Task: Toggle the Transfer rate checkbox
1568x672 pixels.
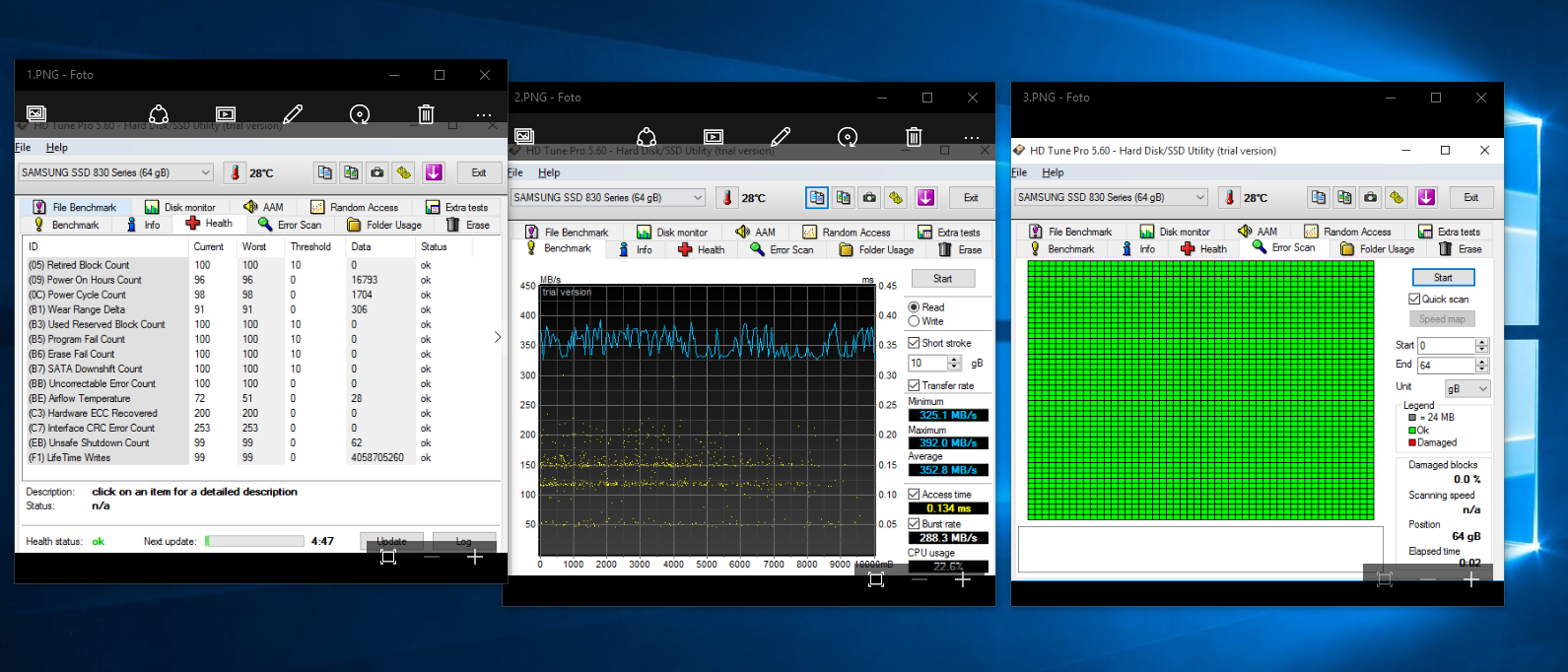Action: tap(914, 385)
